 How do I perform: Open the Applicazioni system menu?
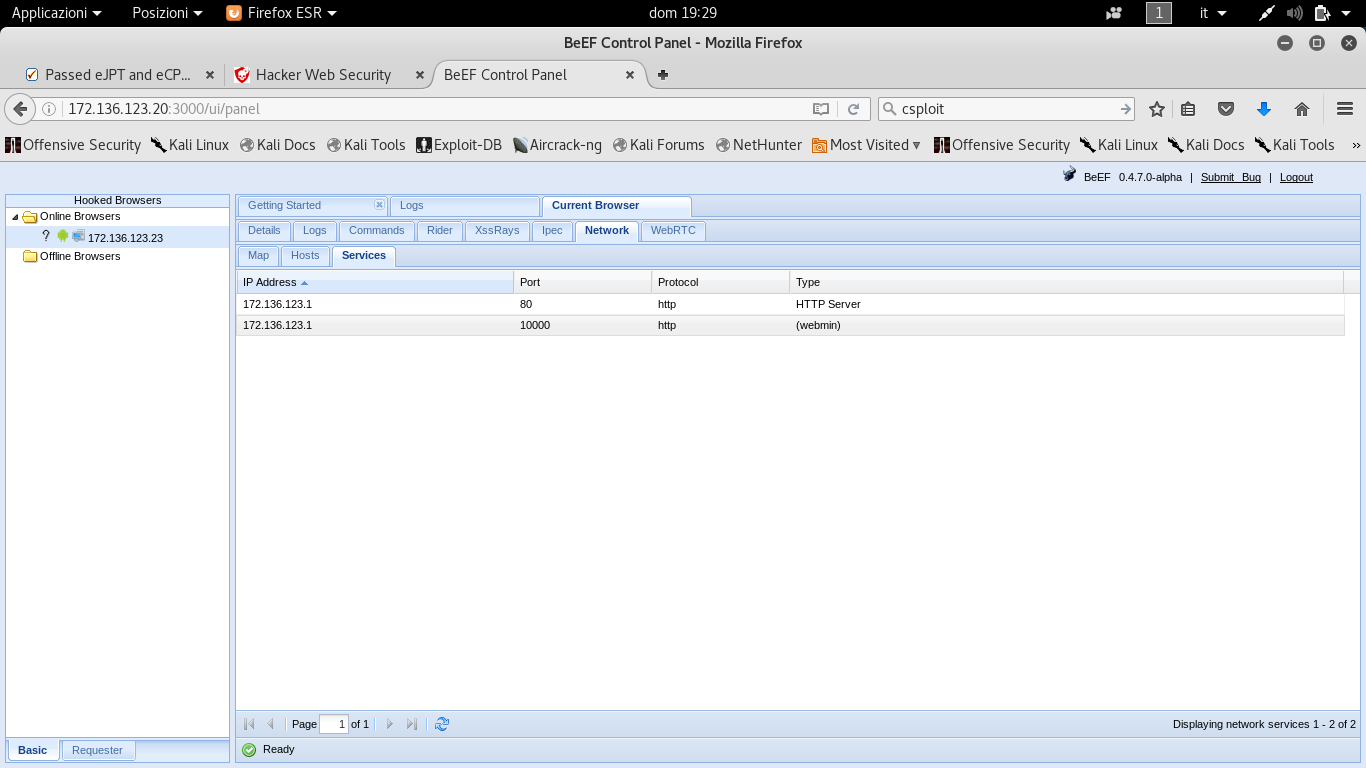pyautogui.click(x=56, y=13)
